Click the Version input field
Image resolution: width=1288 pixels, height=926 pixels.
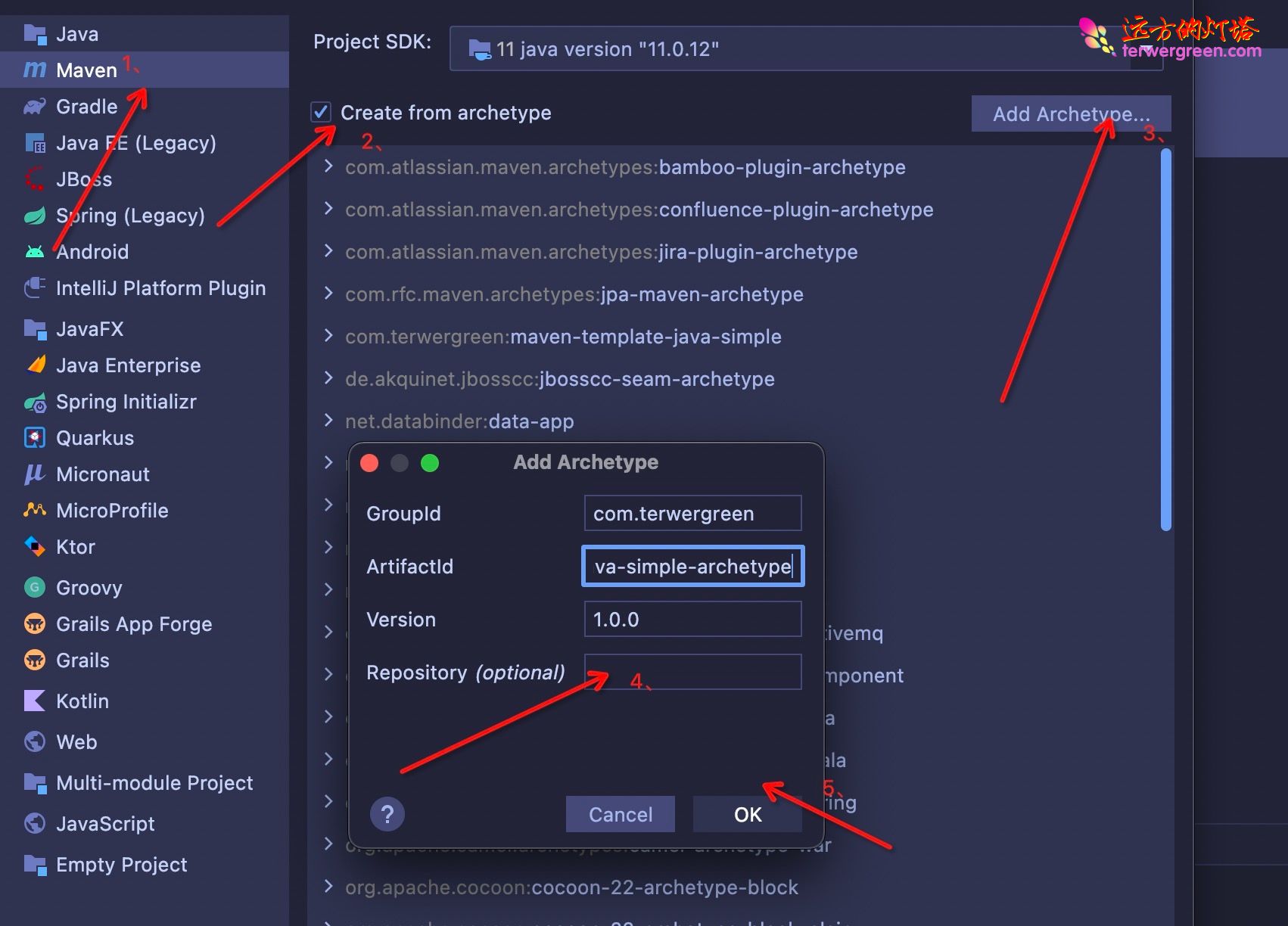[x=692, y=619]
